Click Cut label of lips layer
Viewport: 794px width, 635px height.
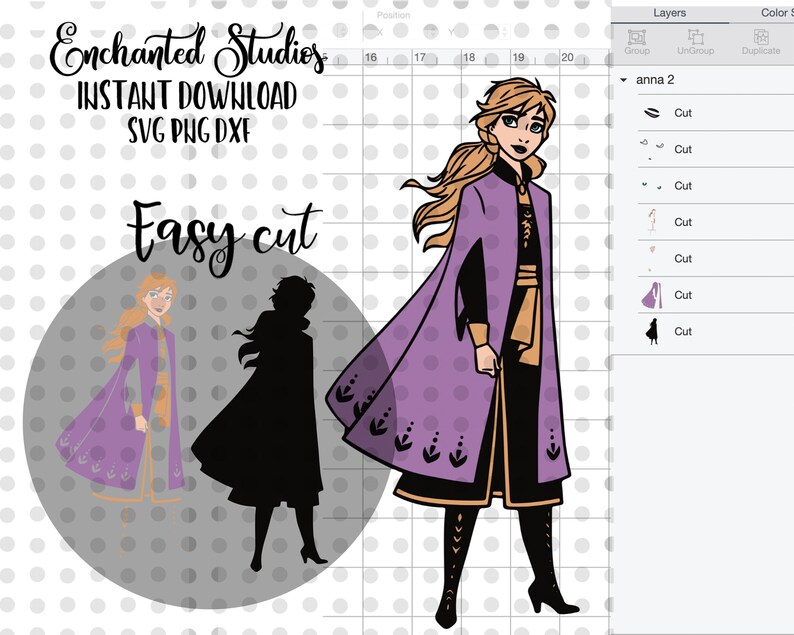pyautogui.click(x=683, y=113)
